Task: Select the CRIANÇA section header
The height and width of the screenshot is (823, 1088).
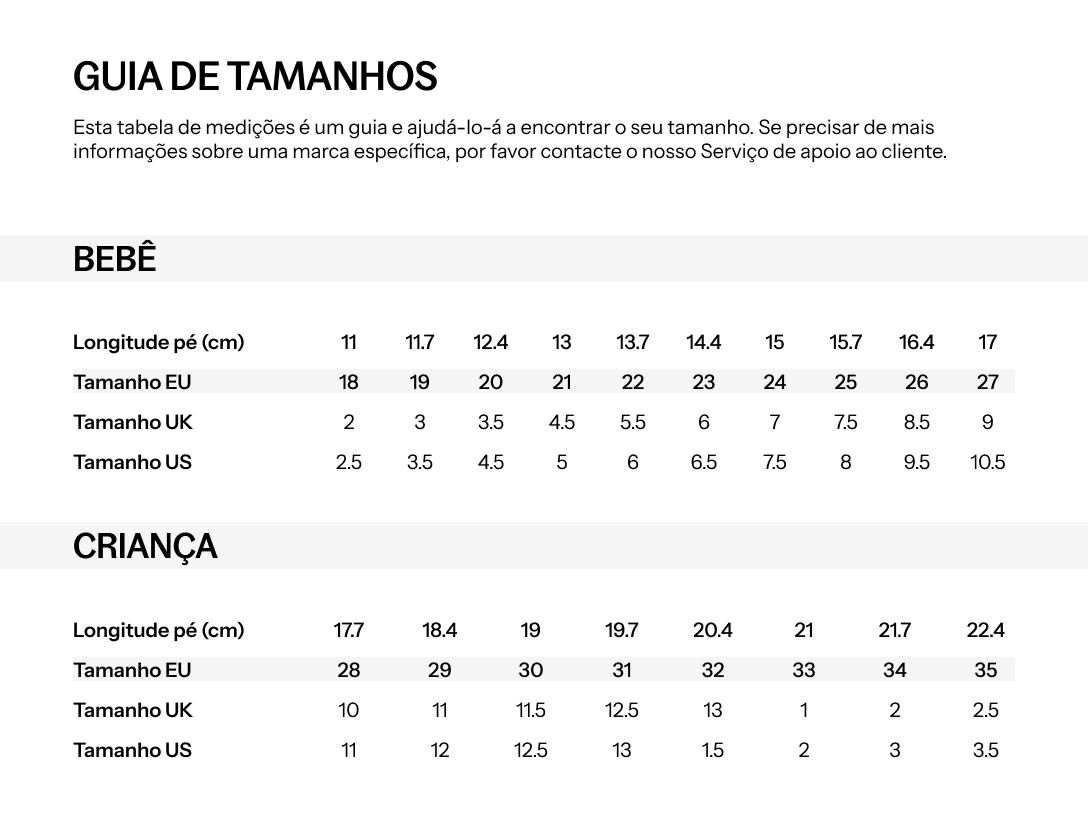Action: [x=145, y=547]
